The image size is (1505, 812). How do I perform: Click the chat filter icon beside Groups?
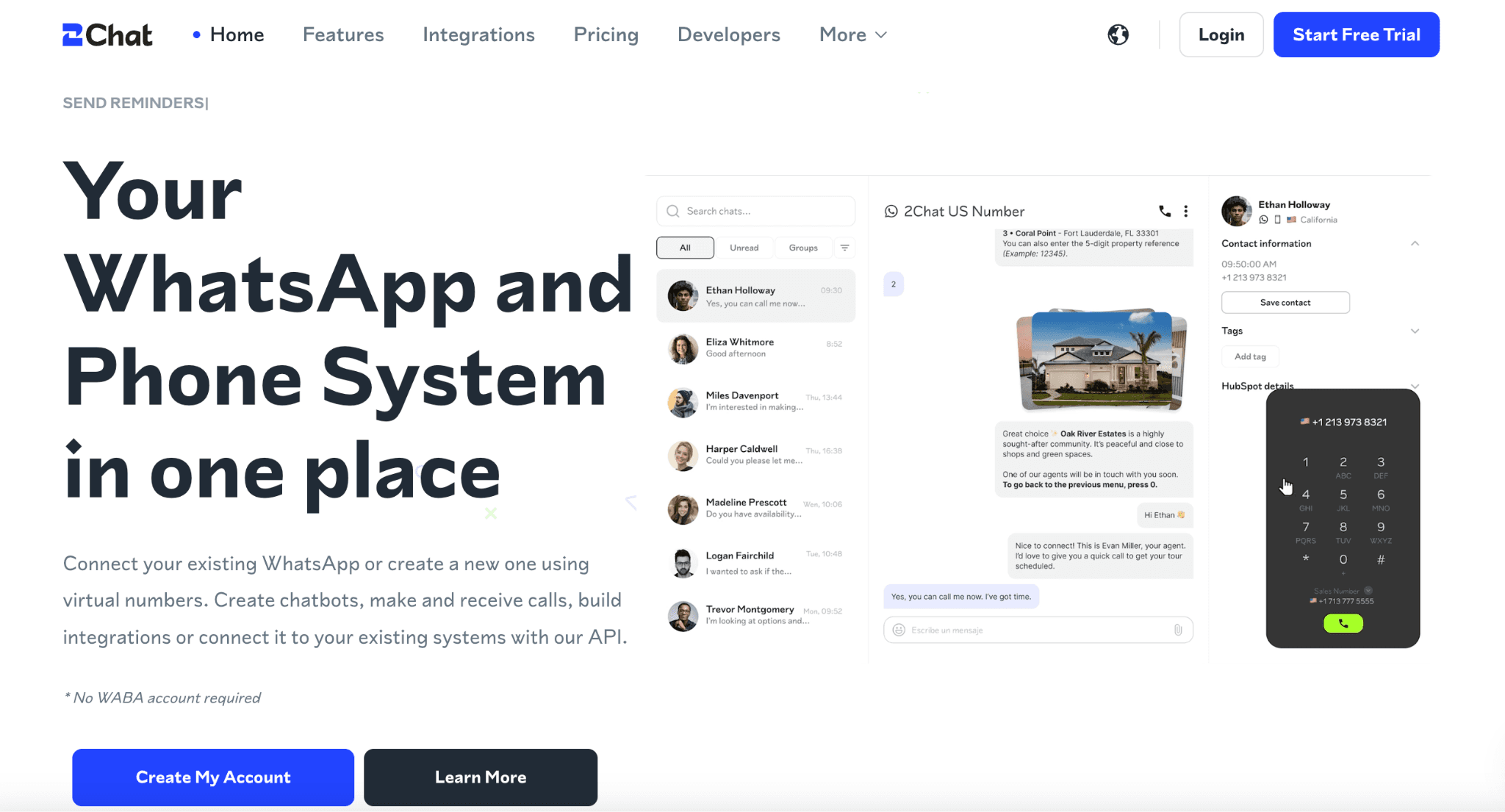844,248
